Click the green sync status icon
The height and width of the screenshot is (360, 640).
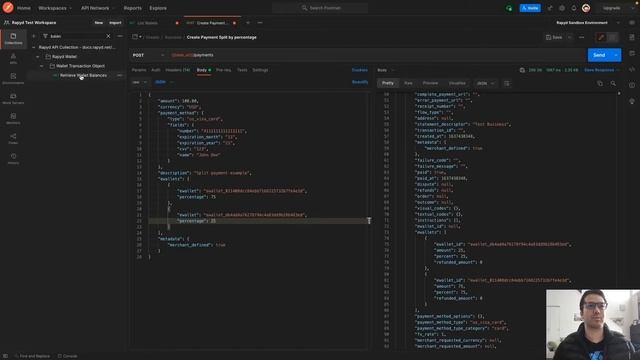pos(509,8)
